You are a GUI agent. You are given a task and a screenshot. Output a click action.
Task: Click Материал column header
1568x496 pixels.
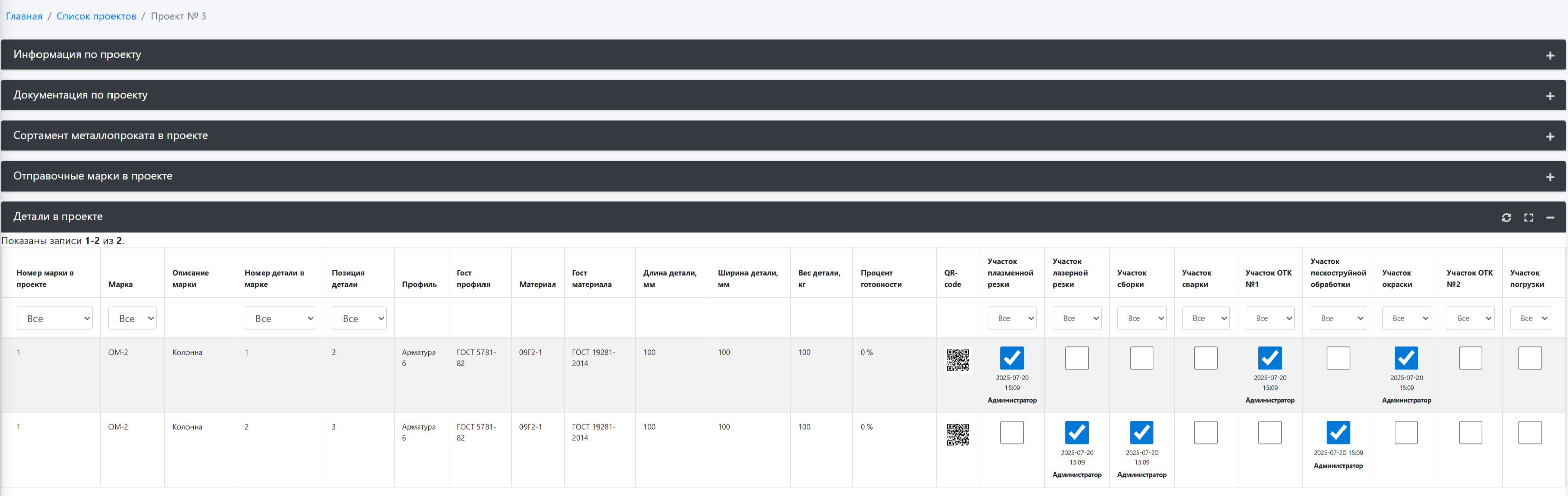tap(538, 284)
